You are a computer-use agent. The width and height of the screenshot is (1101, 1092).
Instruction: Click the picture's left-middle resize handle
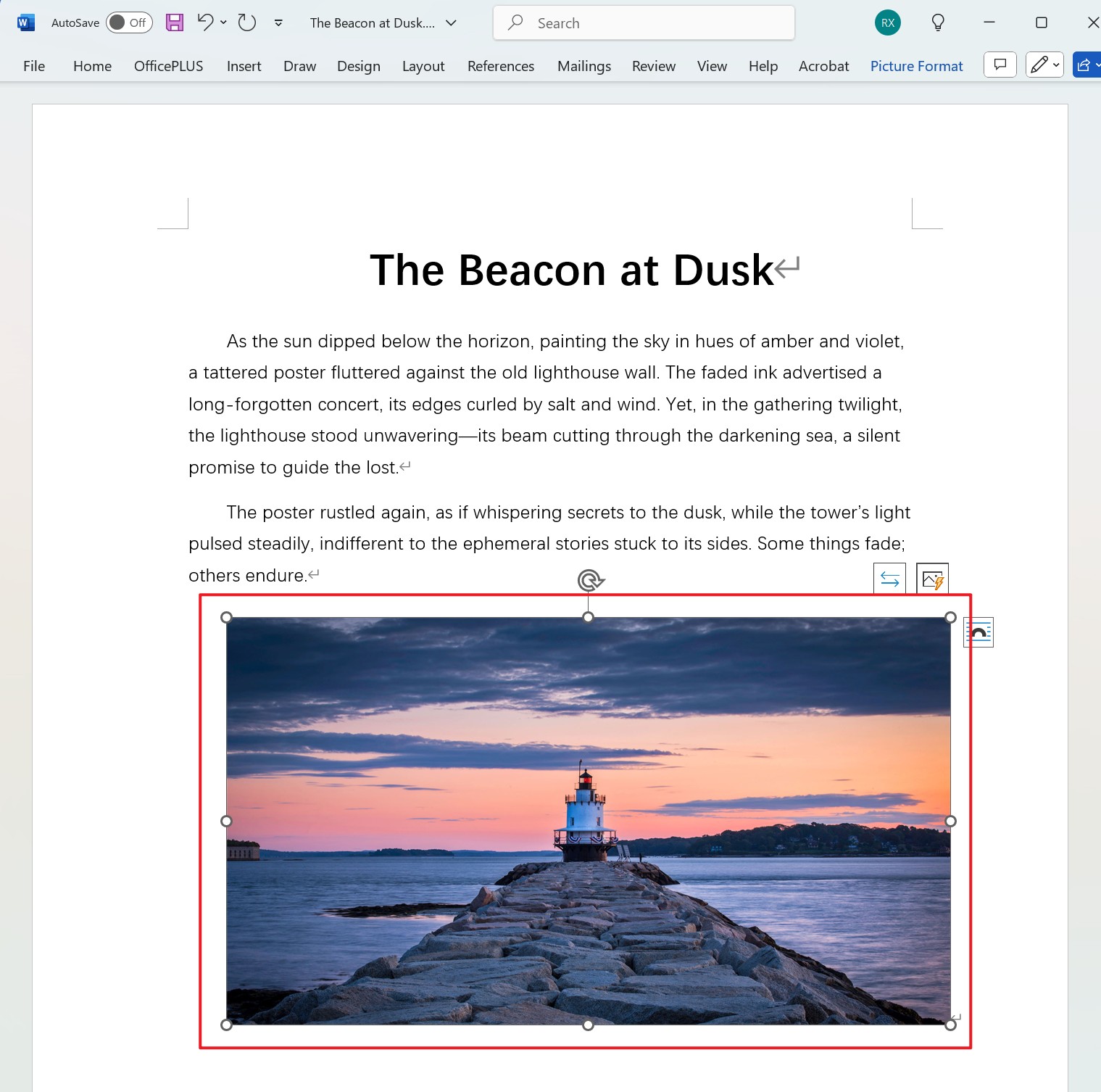[x=226, y=821]
